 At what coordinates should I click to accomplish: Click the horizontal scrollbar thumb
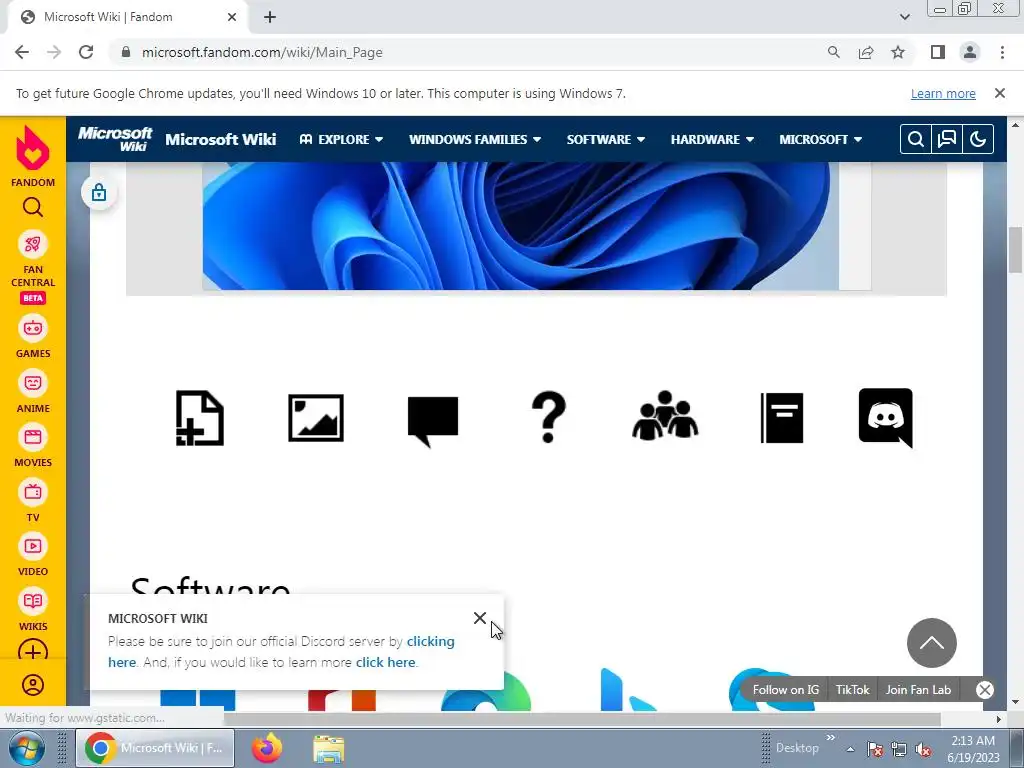[581, 719]
